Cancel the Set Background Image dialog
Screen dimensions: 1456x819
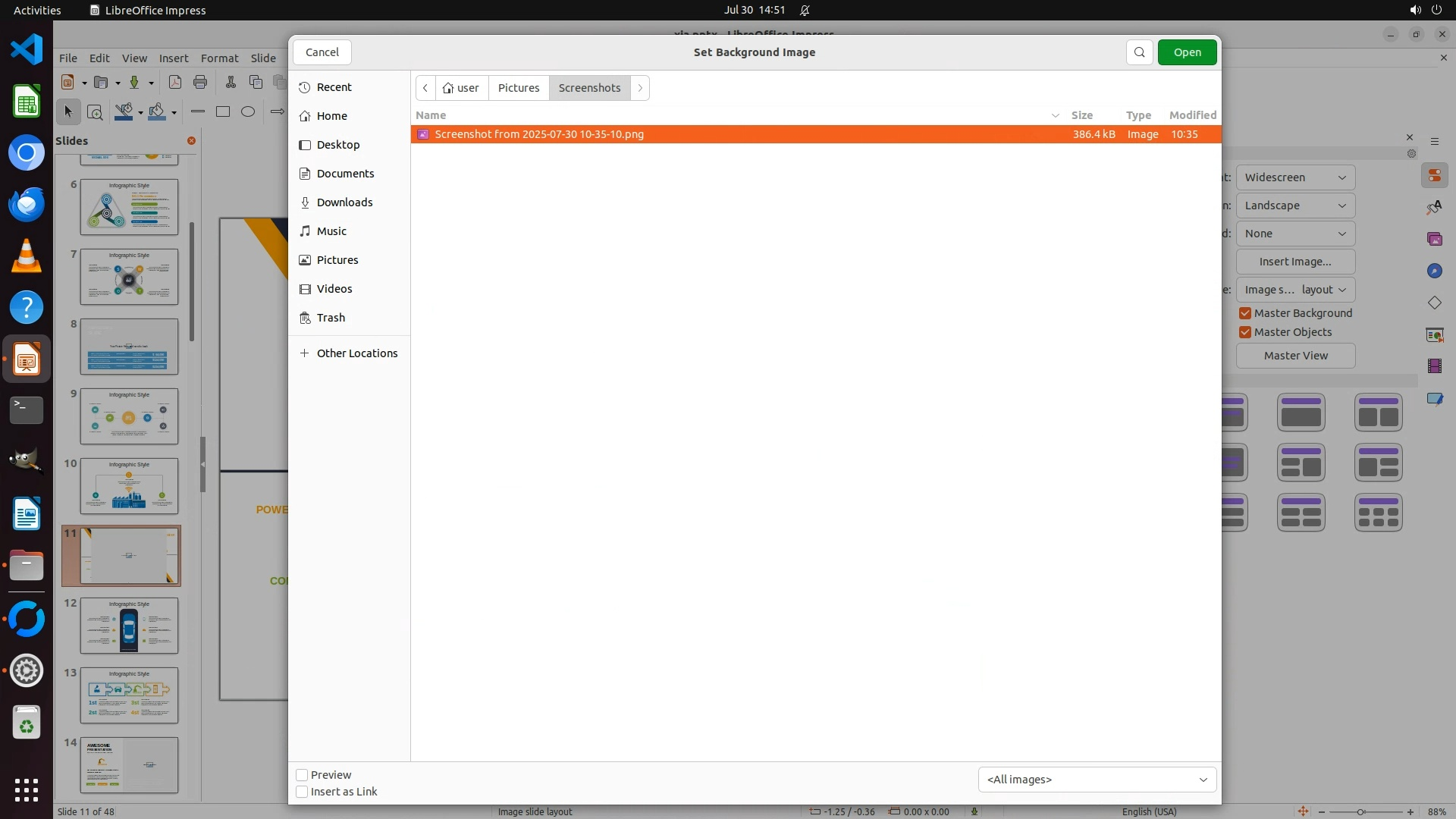[322, 52]
